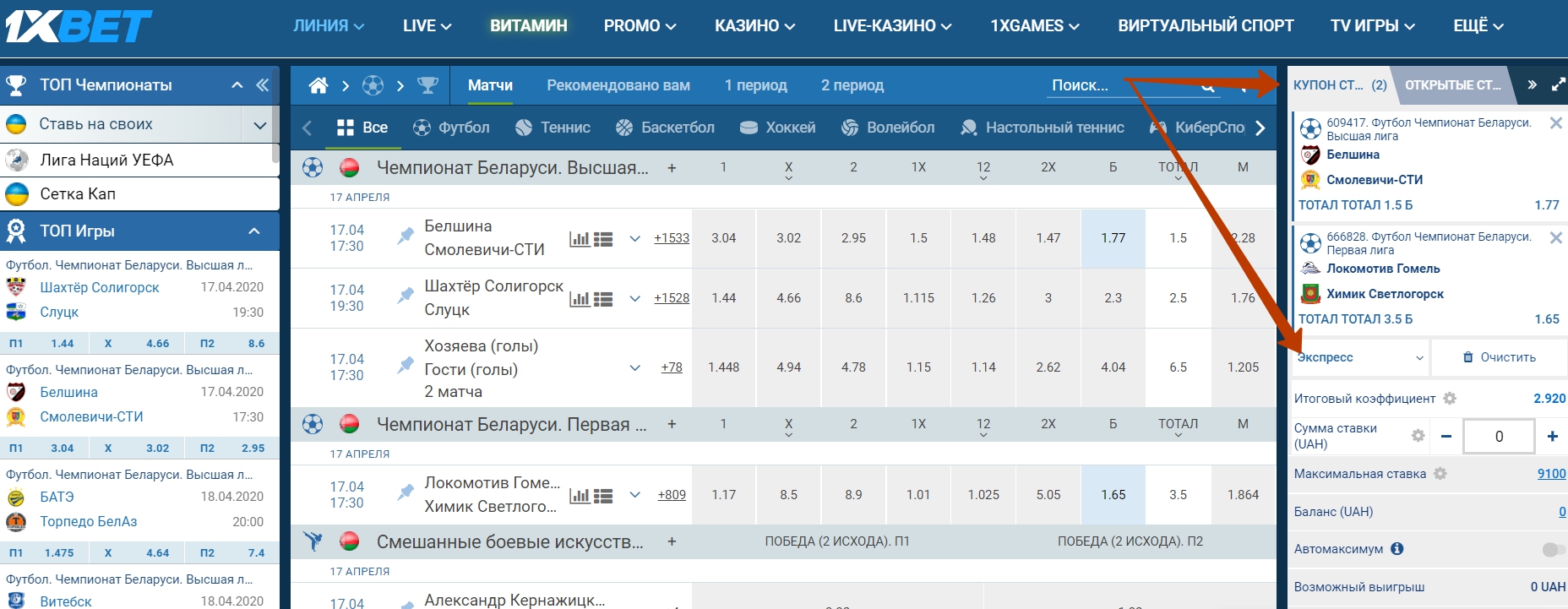Viewport: 1568px width, 609px height.
Task: Remove Белшина bet from coupon
Action: point(1555,123)
